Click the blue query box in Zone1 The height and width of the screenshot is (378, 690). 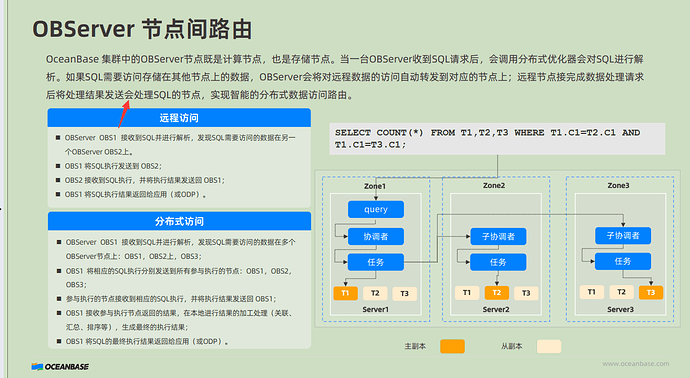pos(376,209)
